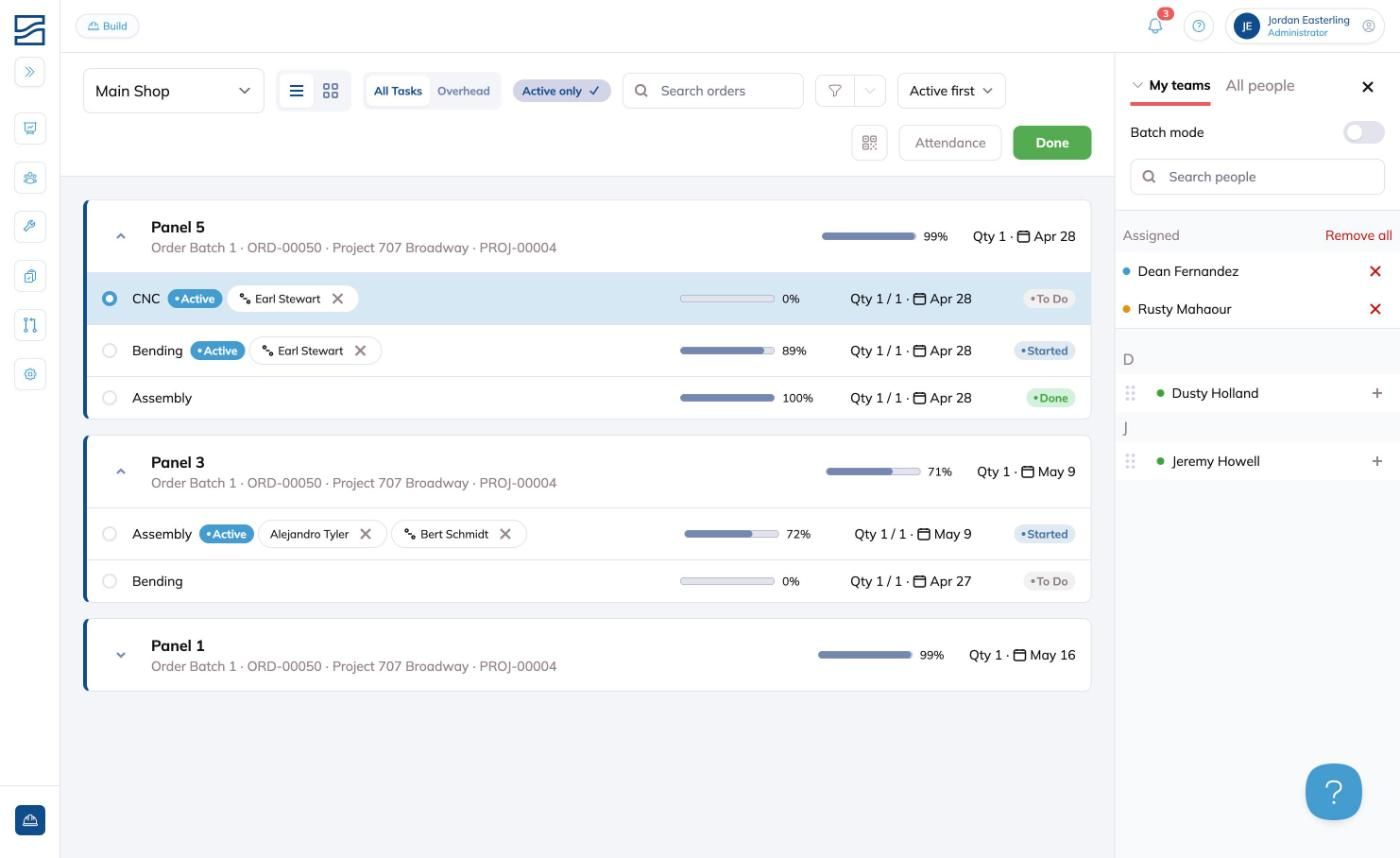Open the settings gear sidebar icon
The image size is (1400, 858).
(30, 374)
